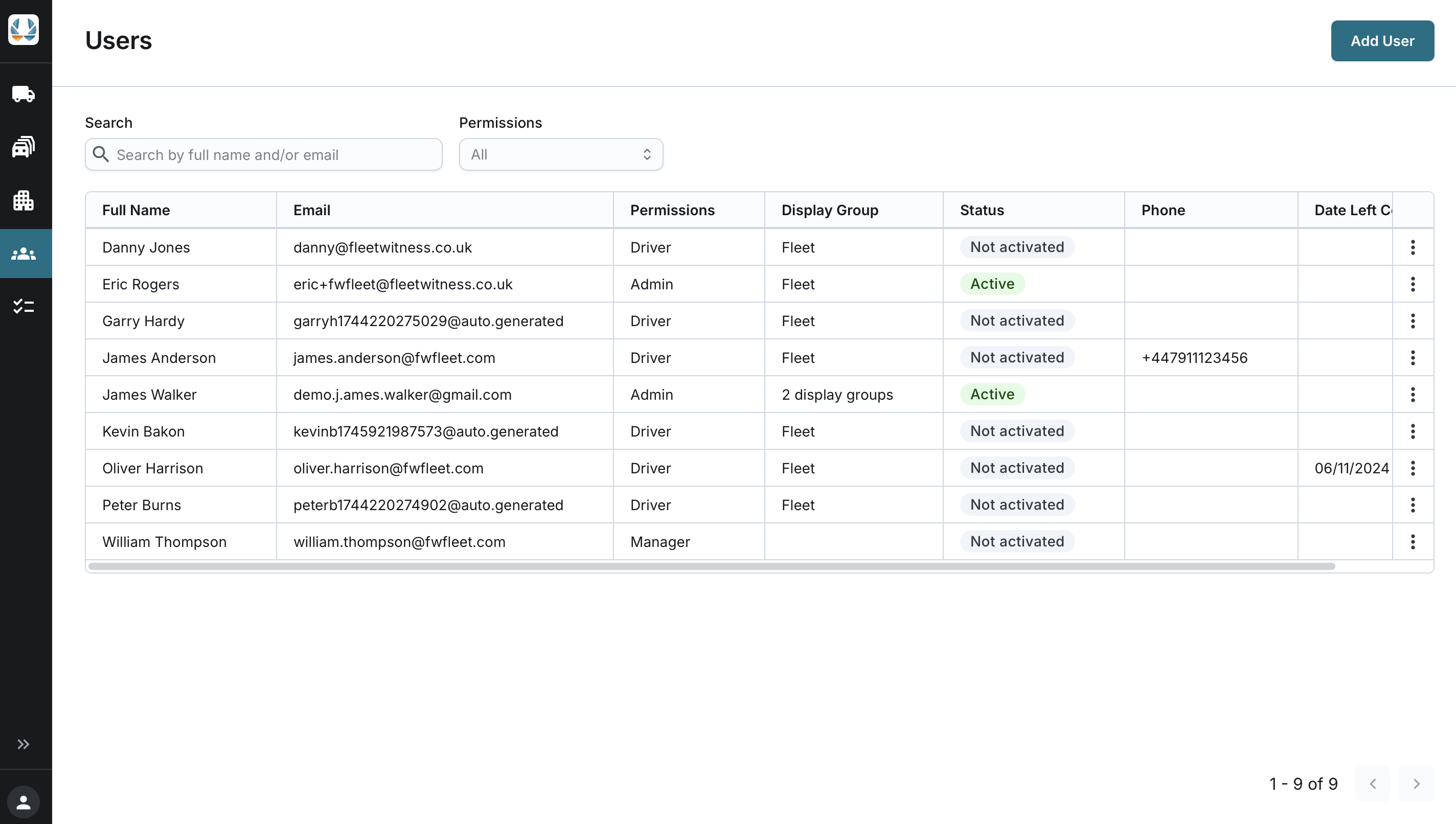Open the account profile avatar icon
The image size is (1456, 824).
click(23, 802)
